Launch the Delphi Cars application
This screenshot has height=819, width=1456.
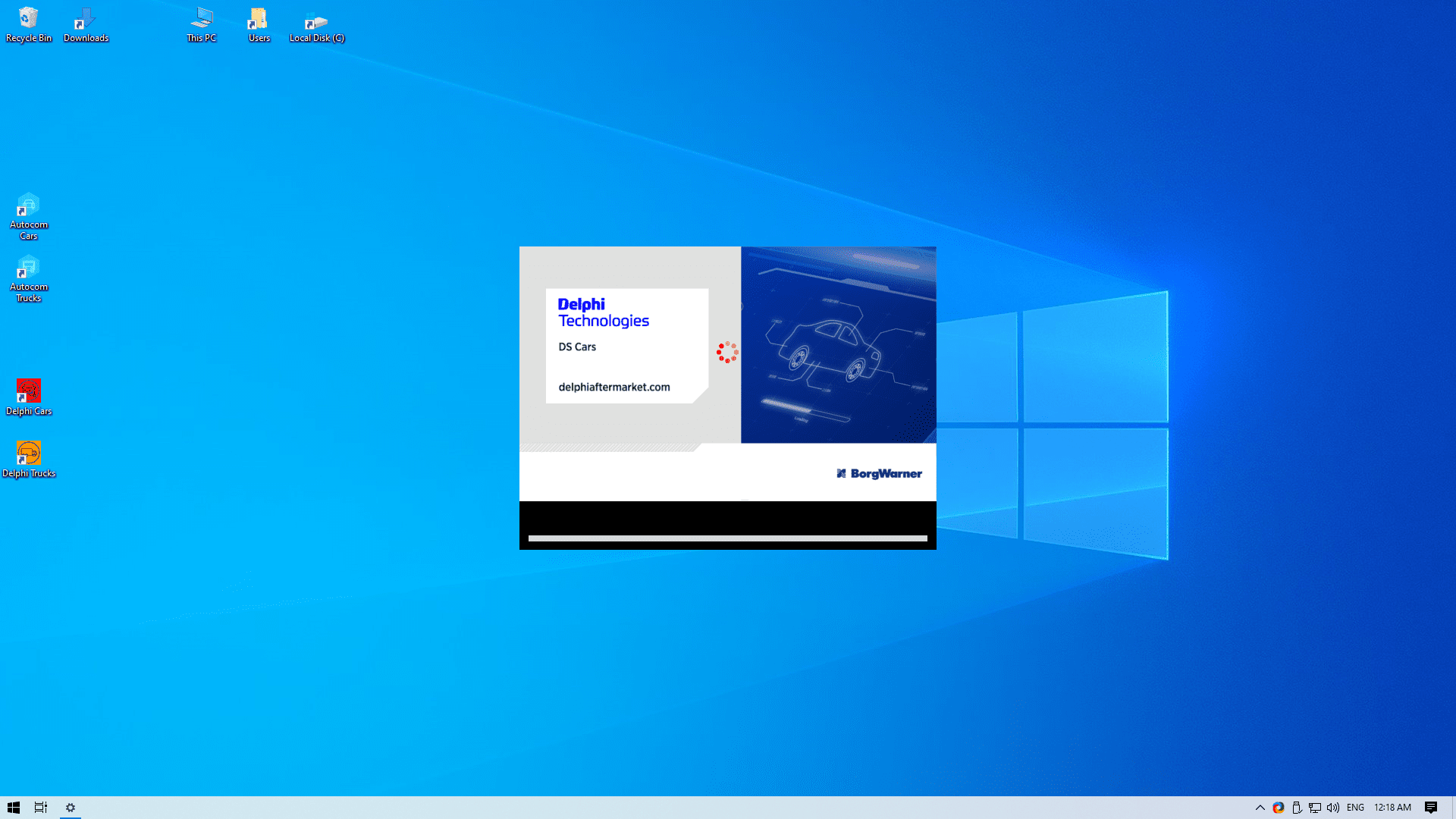tap(29, 391)
